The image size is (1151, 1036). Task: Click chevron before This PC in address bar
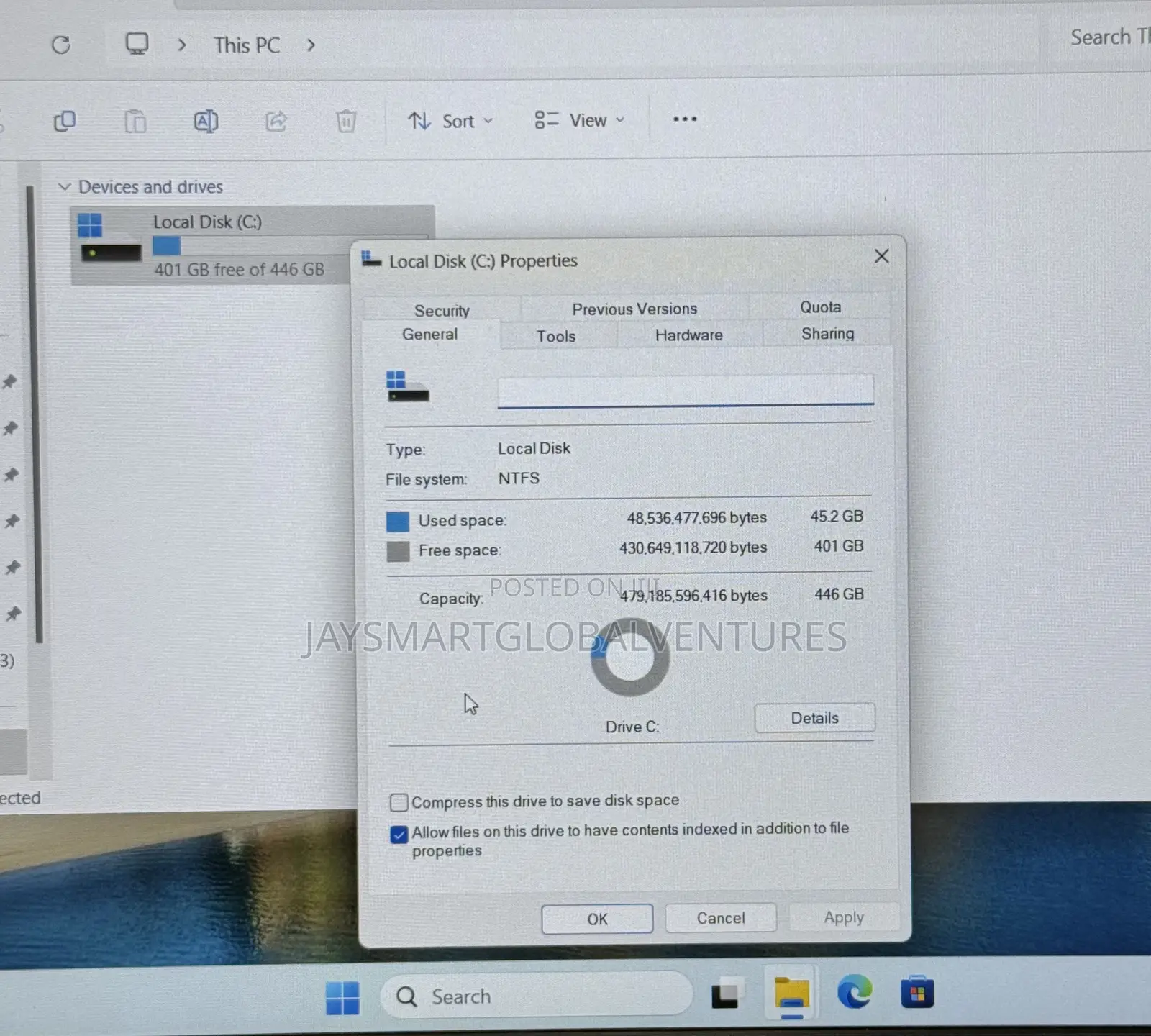[x=182, y=45]
